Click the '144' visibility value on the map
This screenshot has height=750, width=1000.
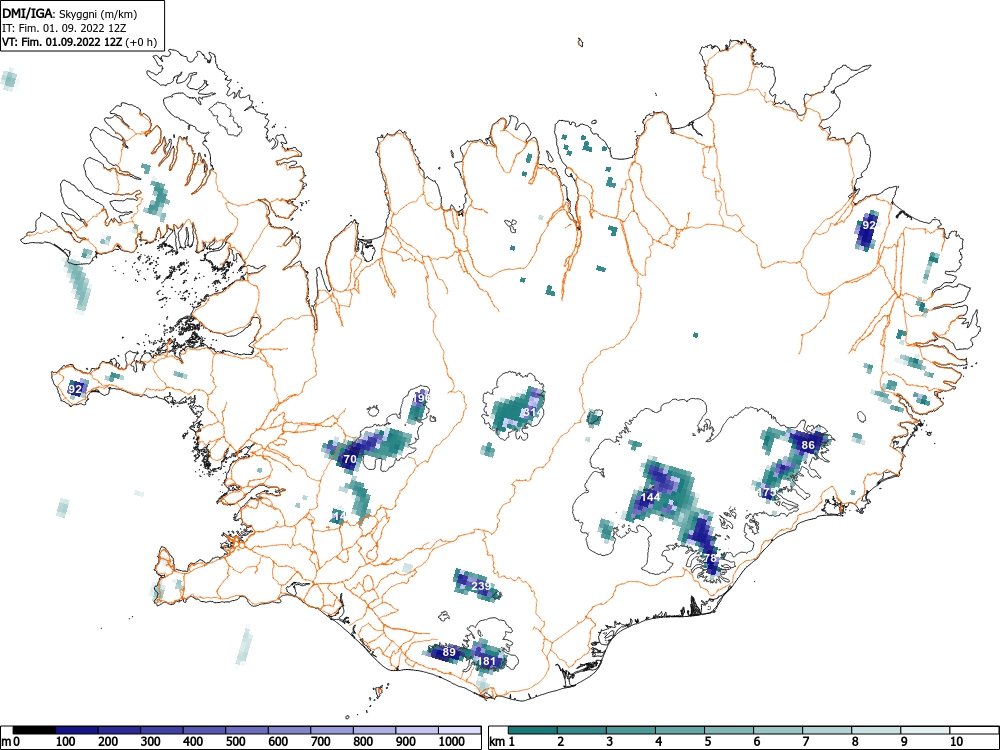[651, 497]
